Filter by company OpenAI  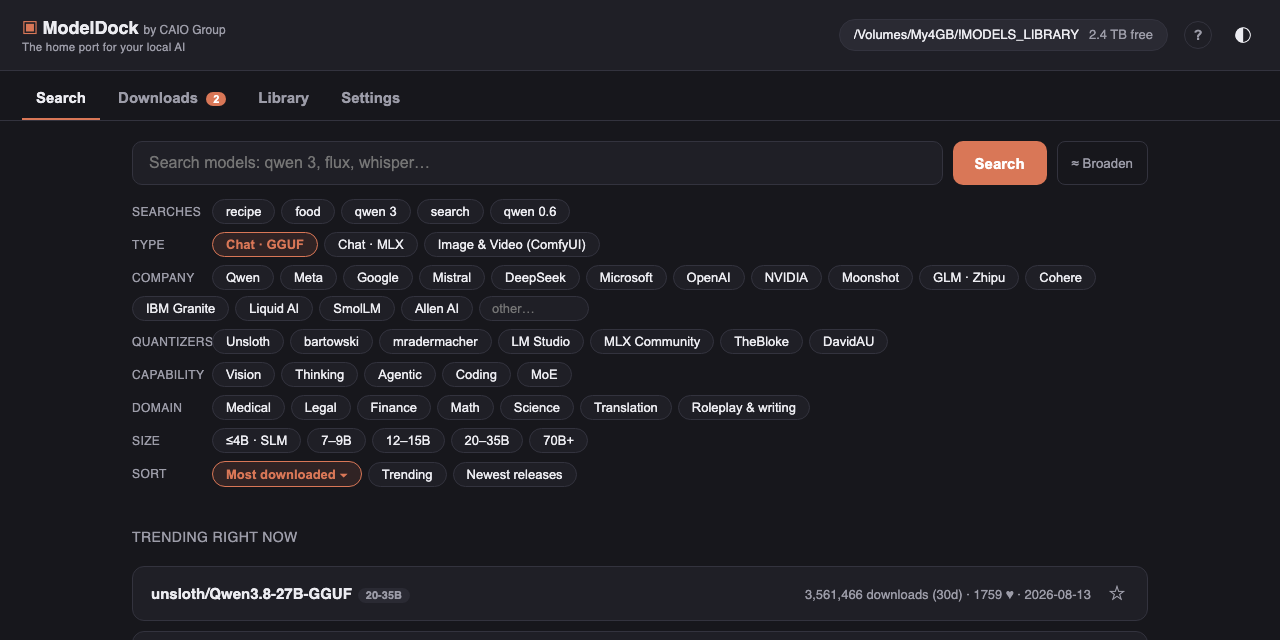pyautogui.click(x=708, y=277)
